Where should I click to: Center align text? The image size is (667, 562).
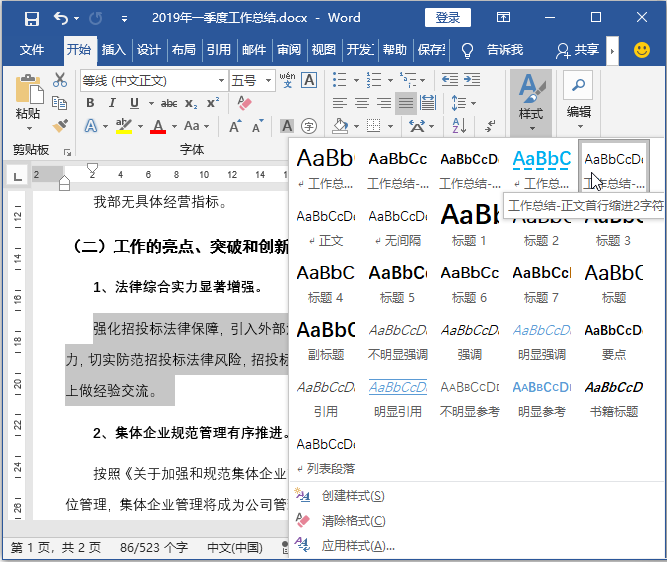(362, 103)
